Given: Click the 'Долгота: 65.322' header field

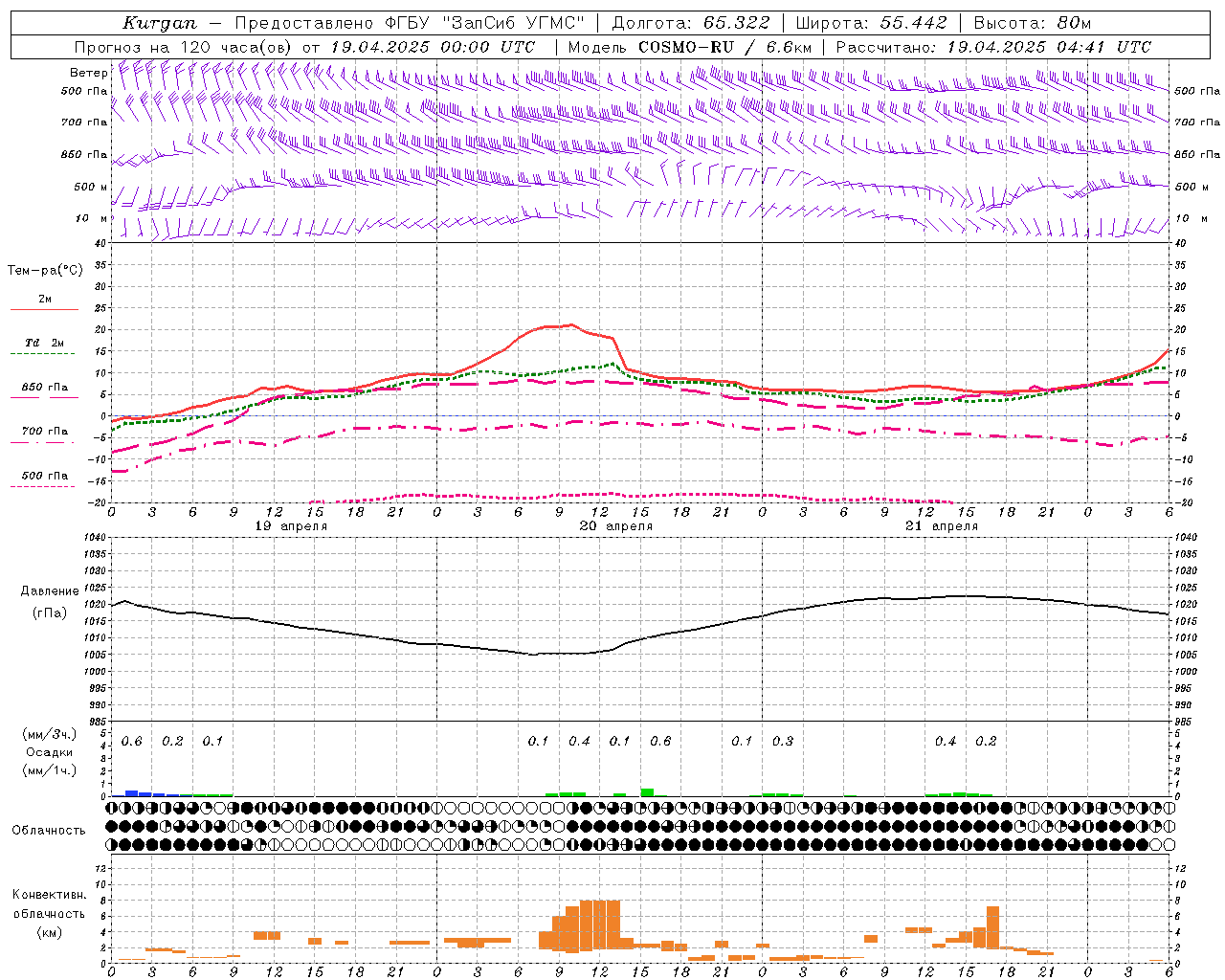Looking at the screenshot, I should 691,23.
